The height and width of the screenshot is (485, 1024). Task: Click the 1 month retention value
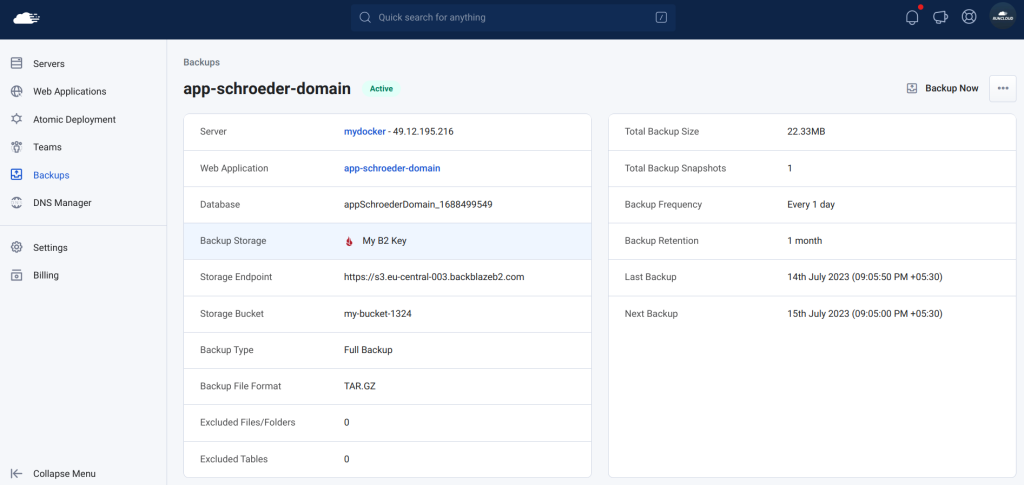point(805,241)
